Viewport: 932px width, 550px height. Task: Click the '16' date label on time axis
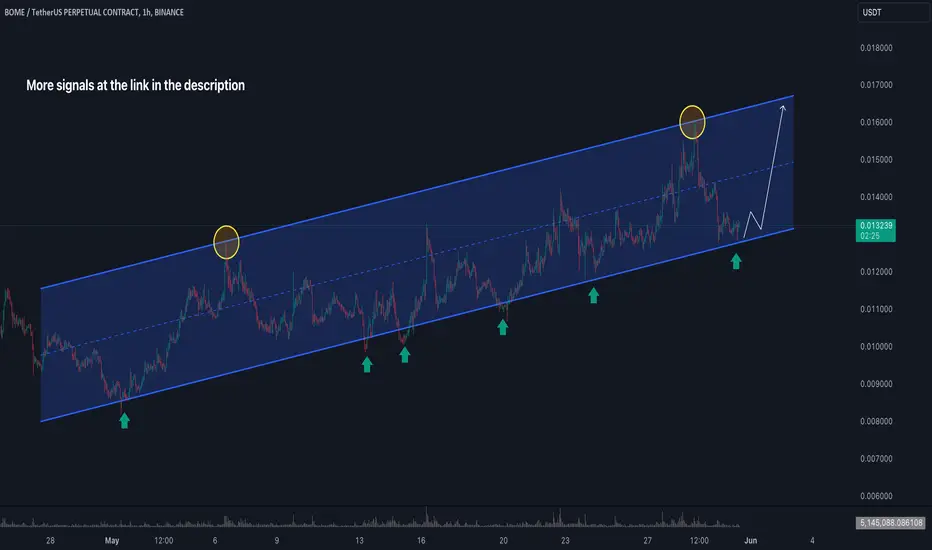(421, 540)
